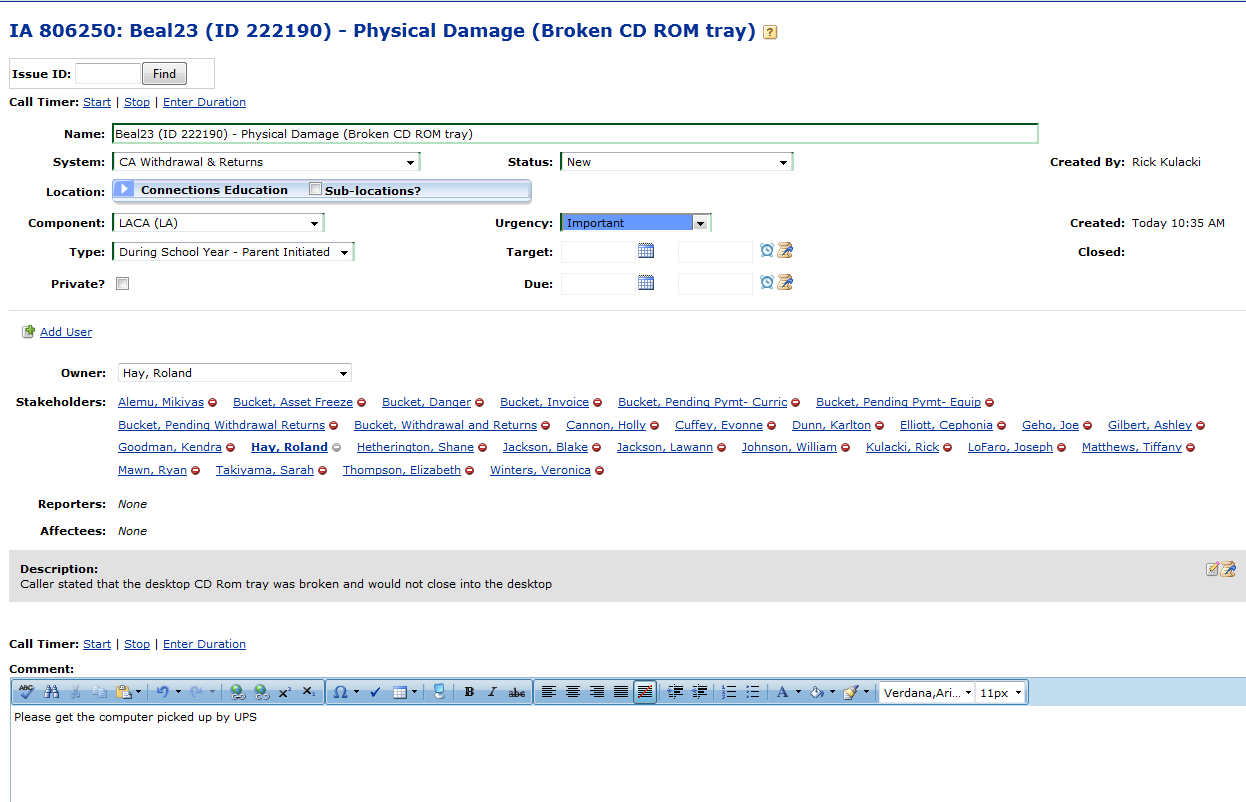The width and height of the screenshot is (1246, 802).
Task: Open the Owner dropdown showing Hay, Roland
Action: click(x=234, y=373)
